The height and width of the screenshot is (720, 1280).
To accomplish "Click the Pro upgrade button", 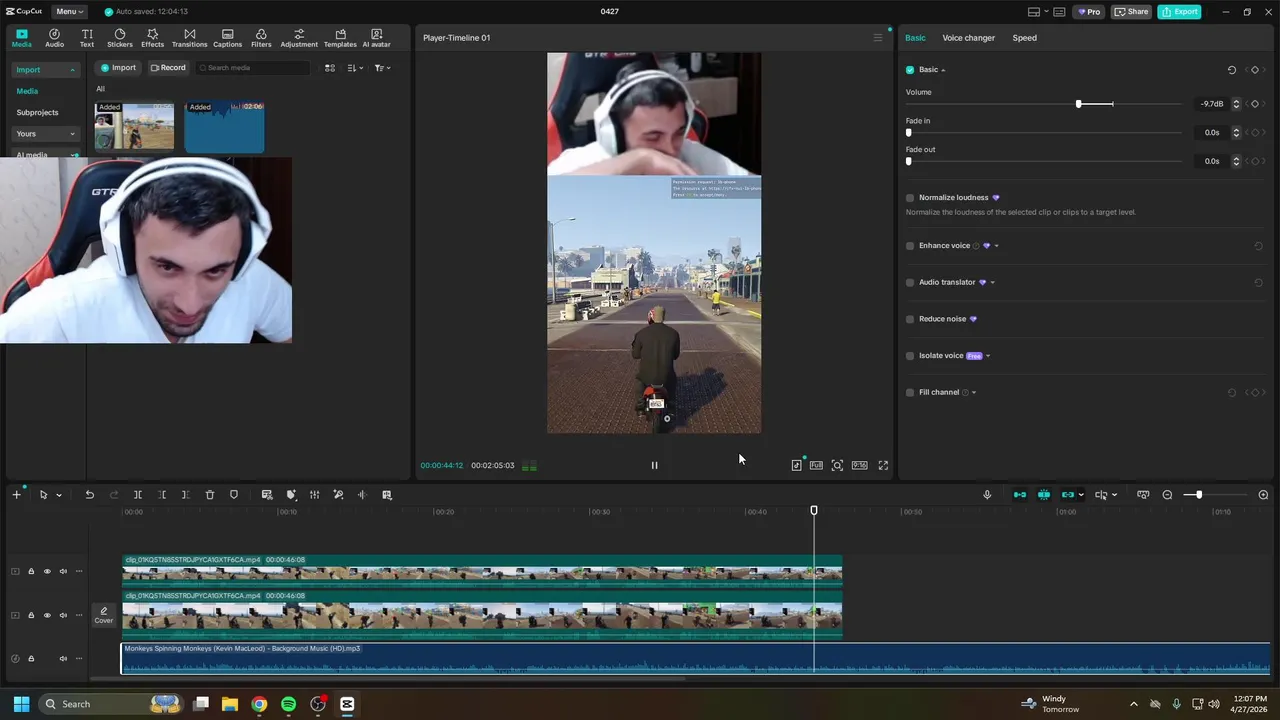I will tap(1088, 12).
